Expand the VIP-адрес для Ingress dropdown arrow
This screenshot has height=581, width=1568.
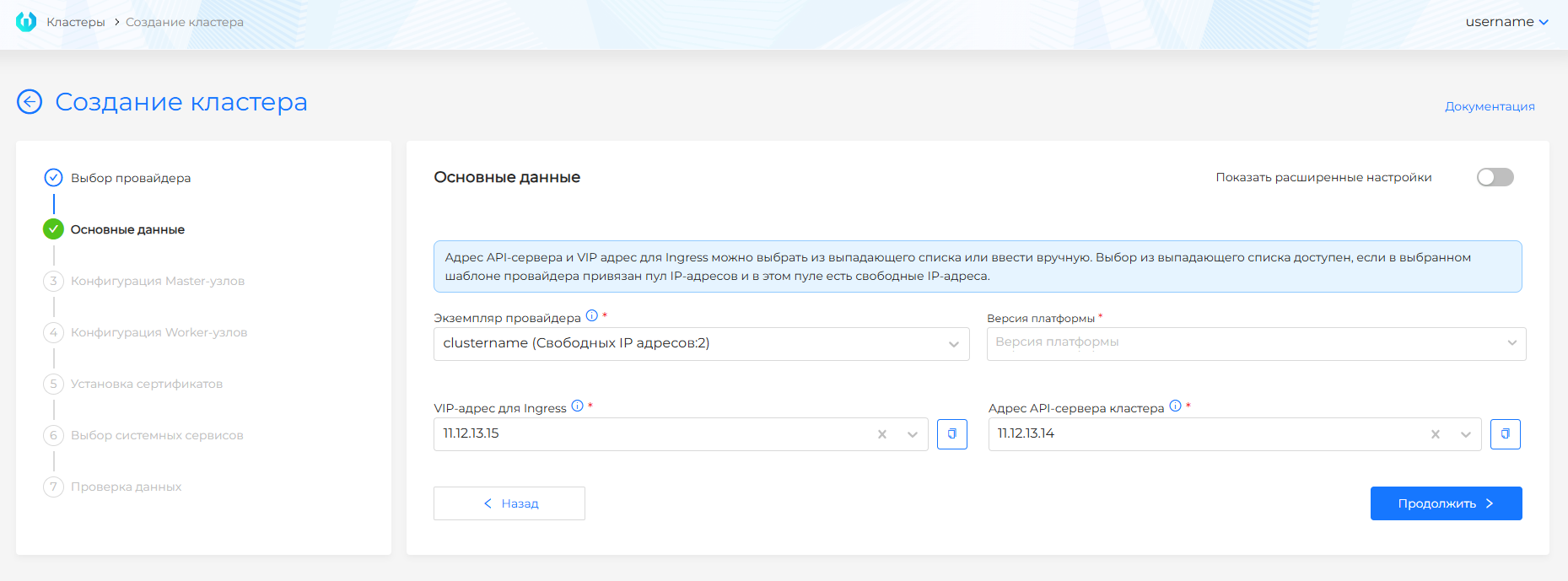pos(913,434)
